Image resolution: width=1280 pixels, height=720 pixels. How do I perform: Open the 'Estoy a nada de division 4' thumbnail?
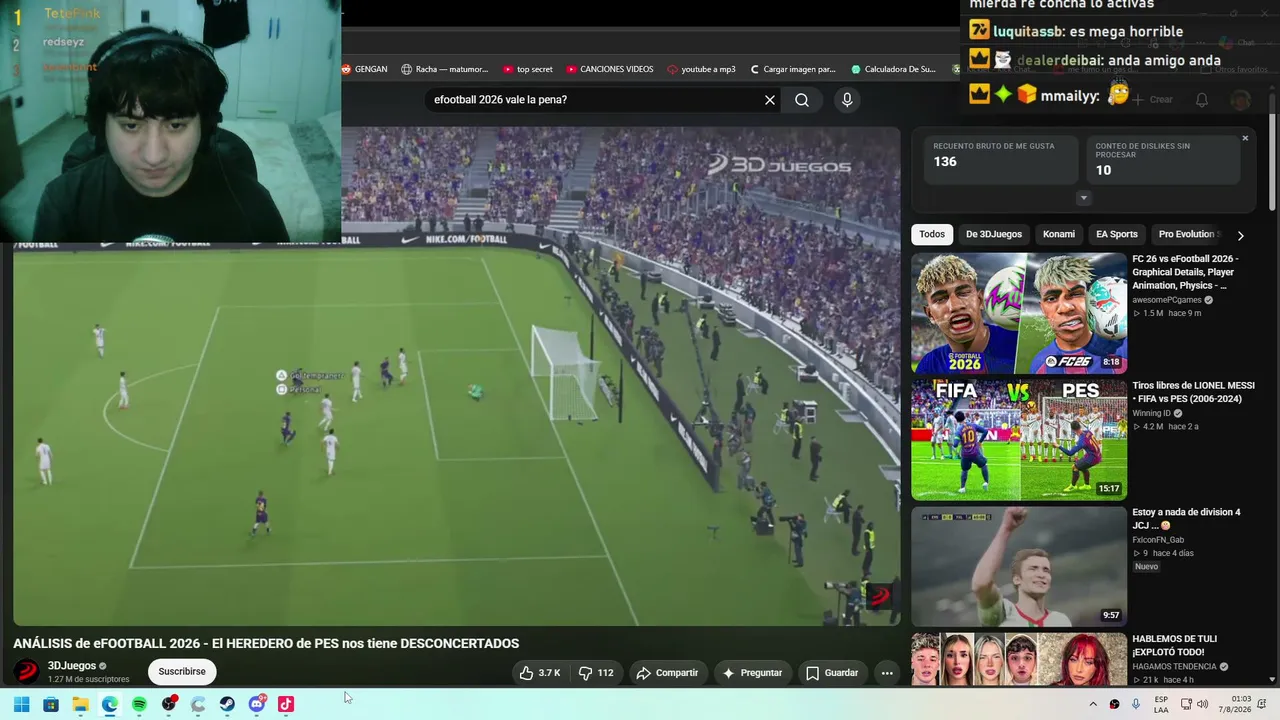pyautogui.click(x=1019, y=566)
